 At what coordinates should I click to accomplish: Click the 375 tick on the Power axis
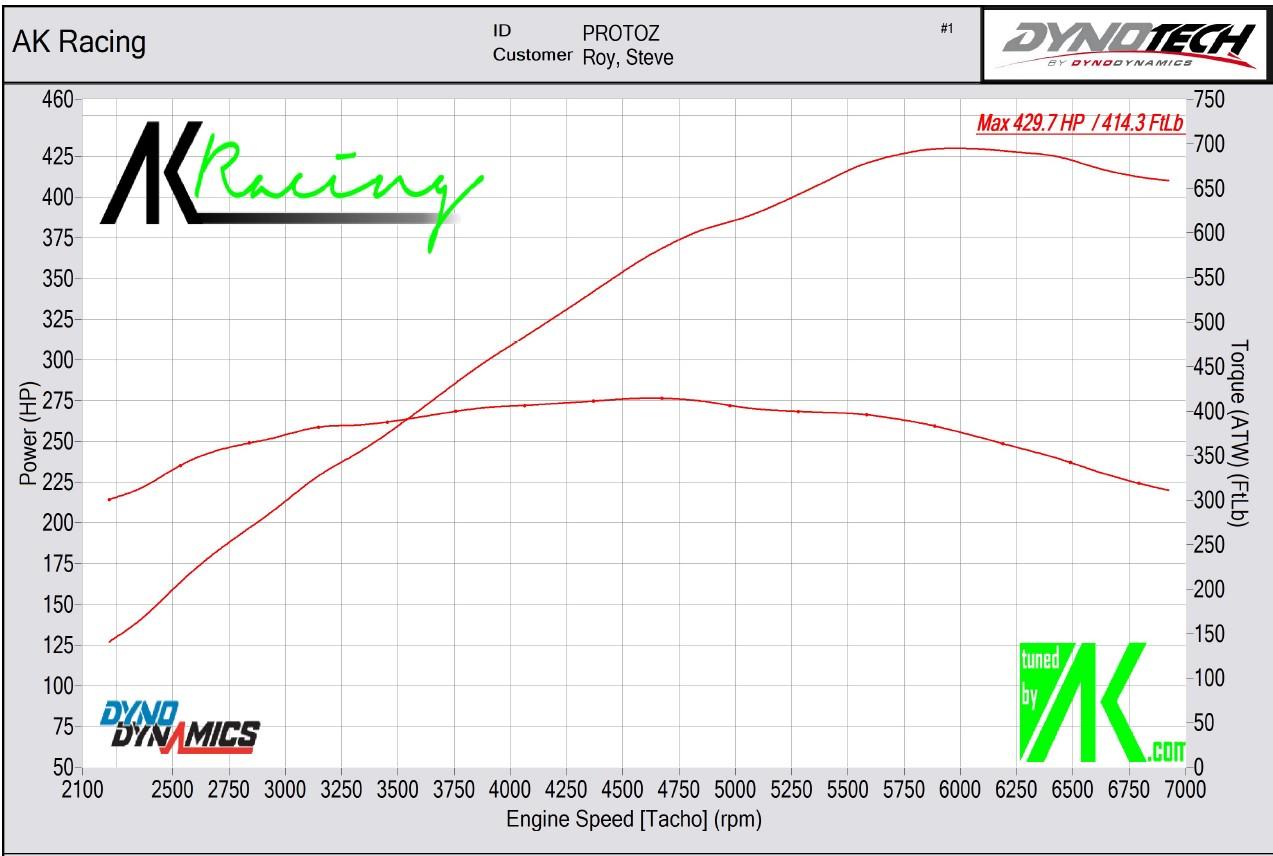58,238
